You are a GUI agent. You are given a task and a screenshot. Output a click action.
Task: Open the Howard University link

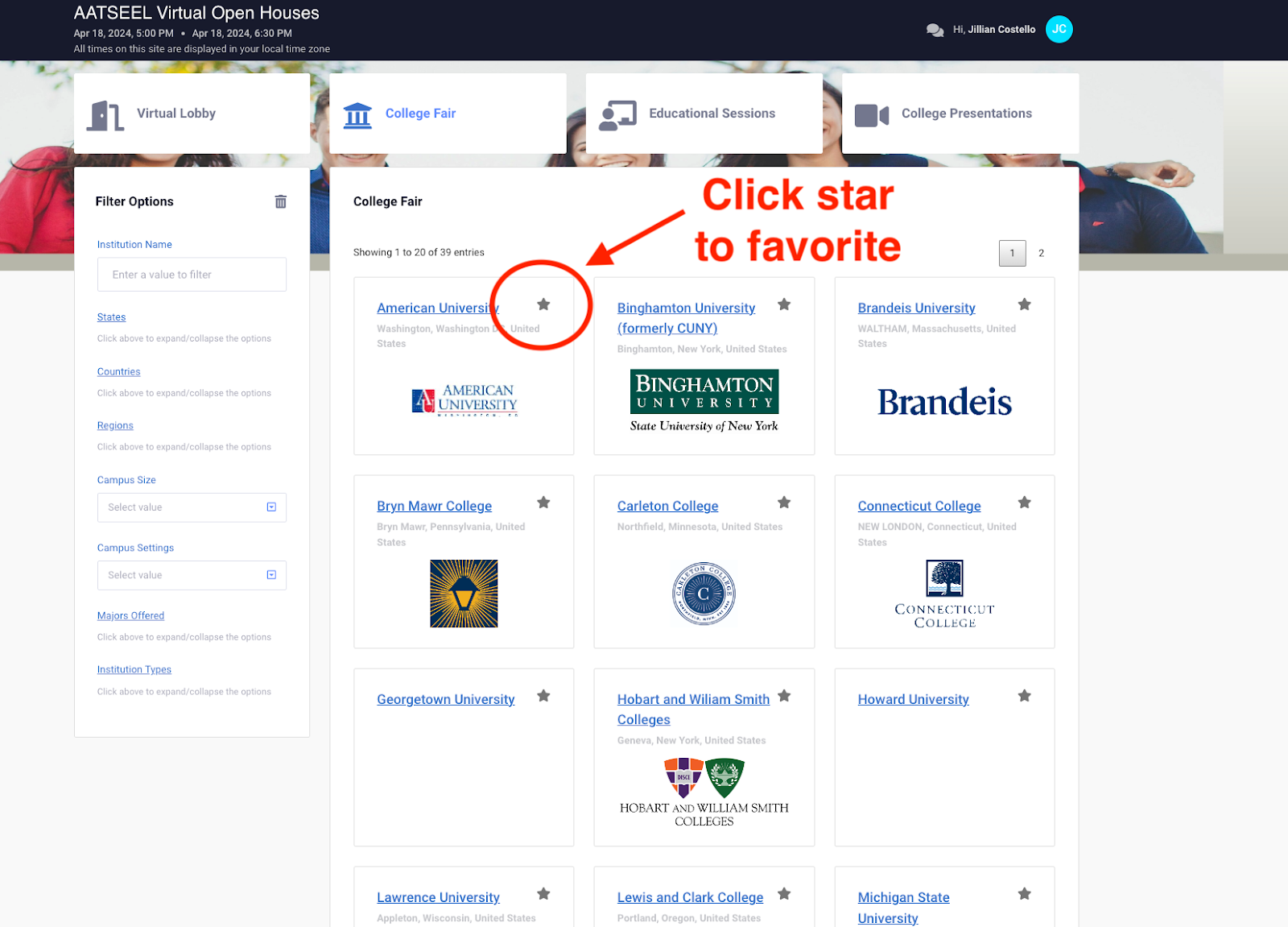tap(913, 699)
